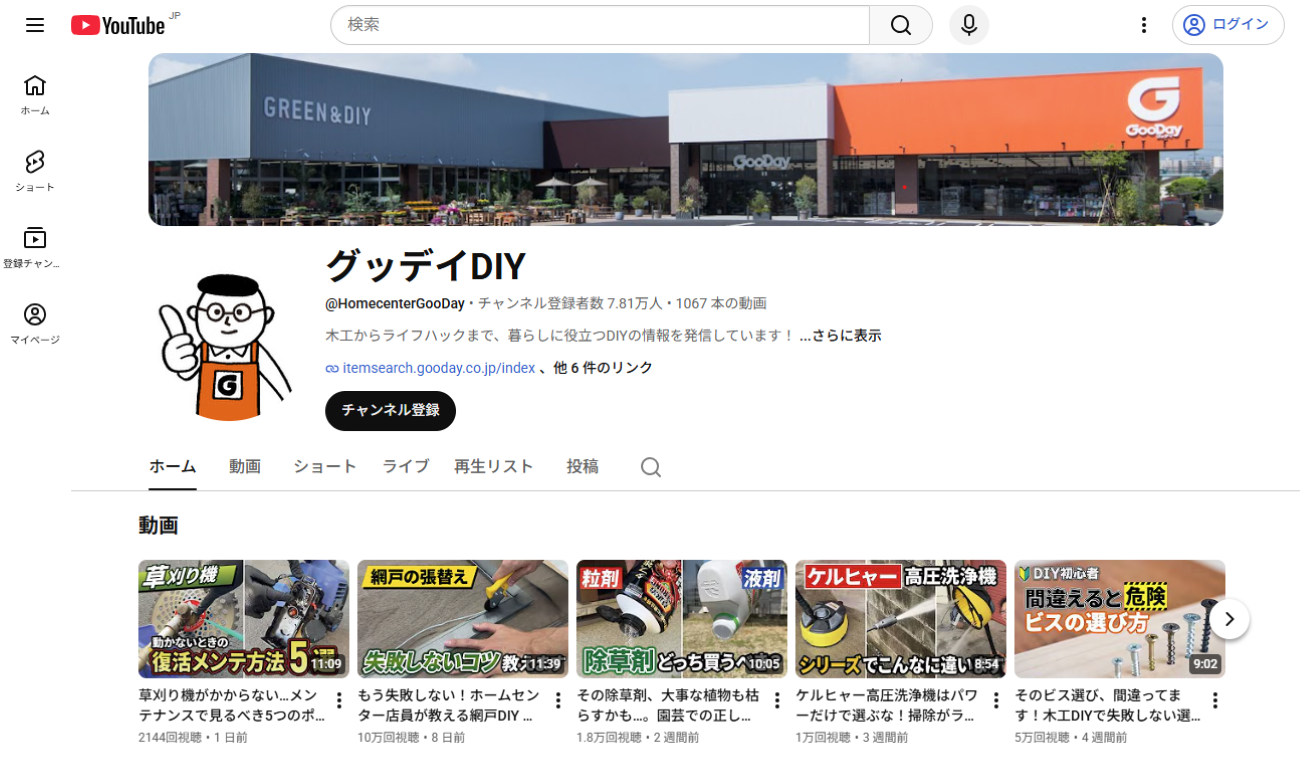The height and width of the screenshot is (769, 1300).
Task: Click the チャンネル登録 subscribe button
Action: point(390,411)
